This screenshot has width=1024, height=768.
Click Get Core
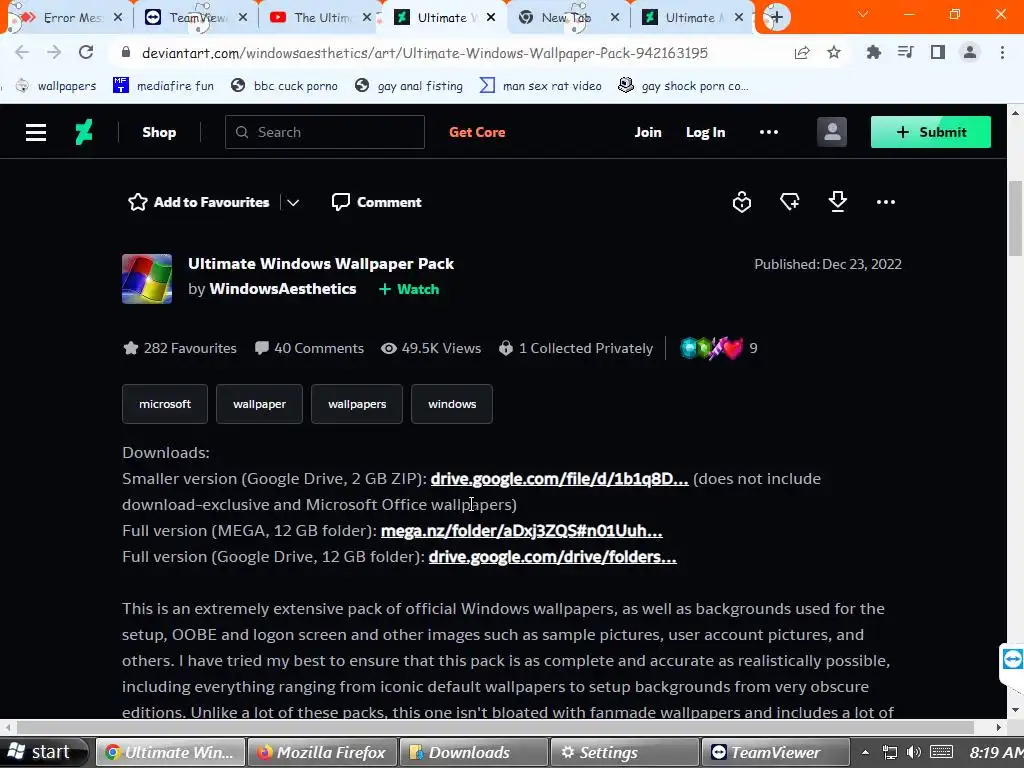tap(477, 132)
